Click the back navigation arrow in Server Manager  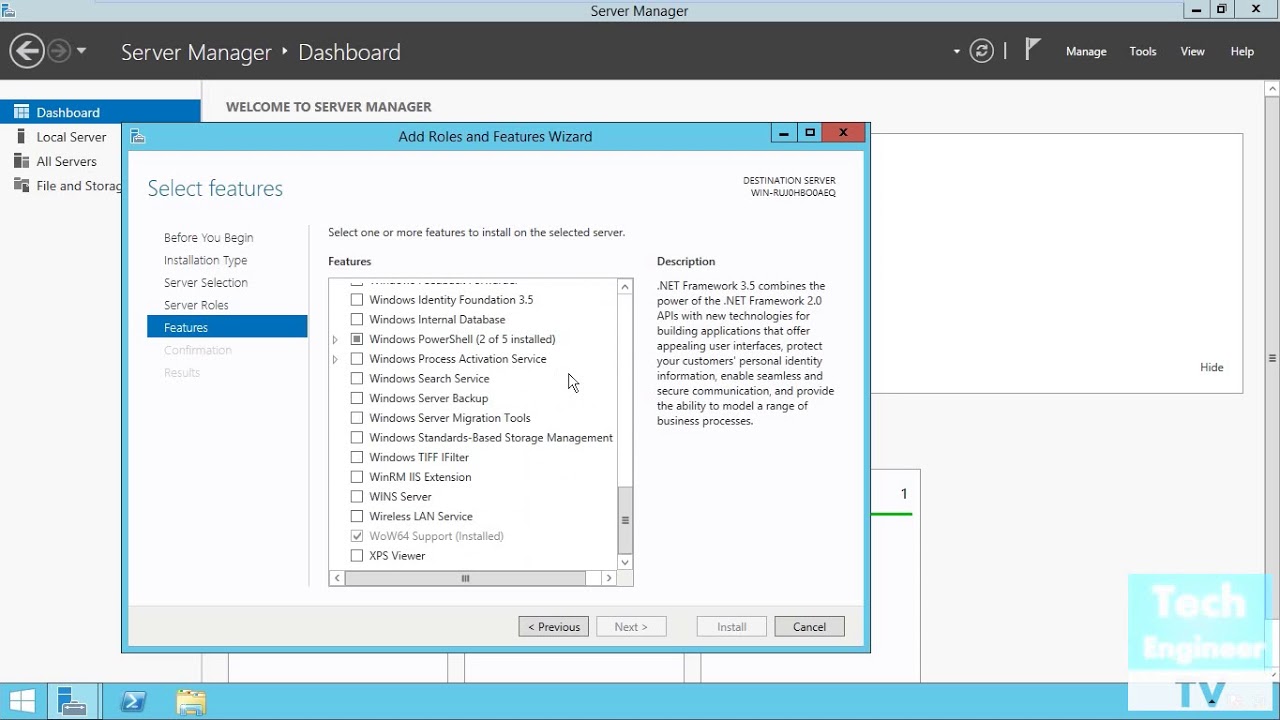point(27,51)
